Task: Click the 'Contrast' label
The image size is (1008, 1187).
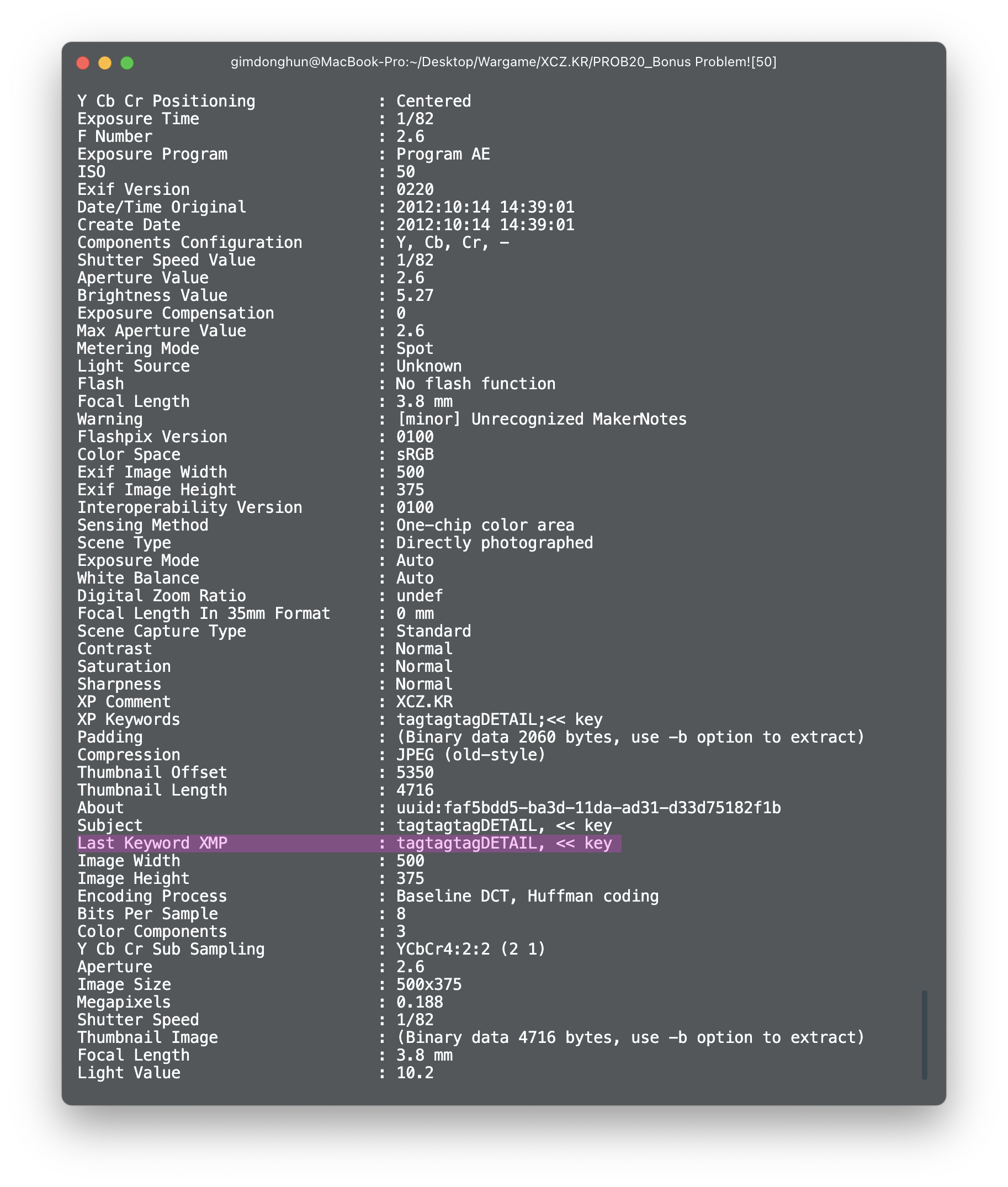Action: point(115,649)
